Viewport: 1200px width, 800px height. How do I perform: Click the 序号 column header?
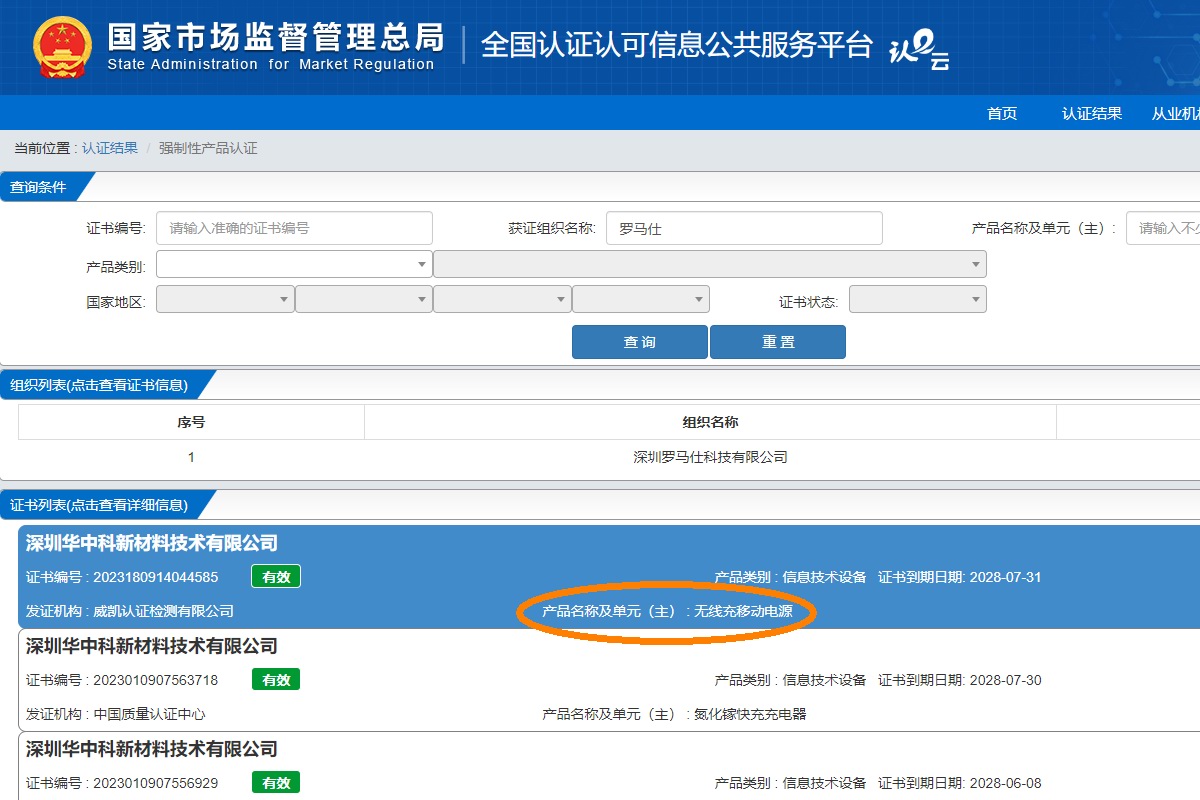[x=191, y=422]
